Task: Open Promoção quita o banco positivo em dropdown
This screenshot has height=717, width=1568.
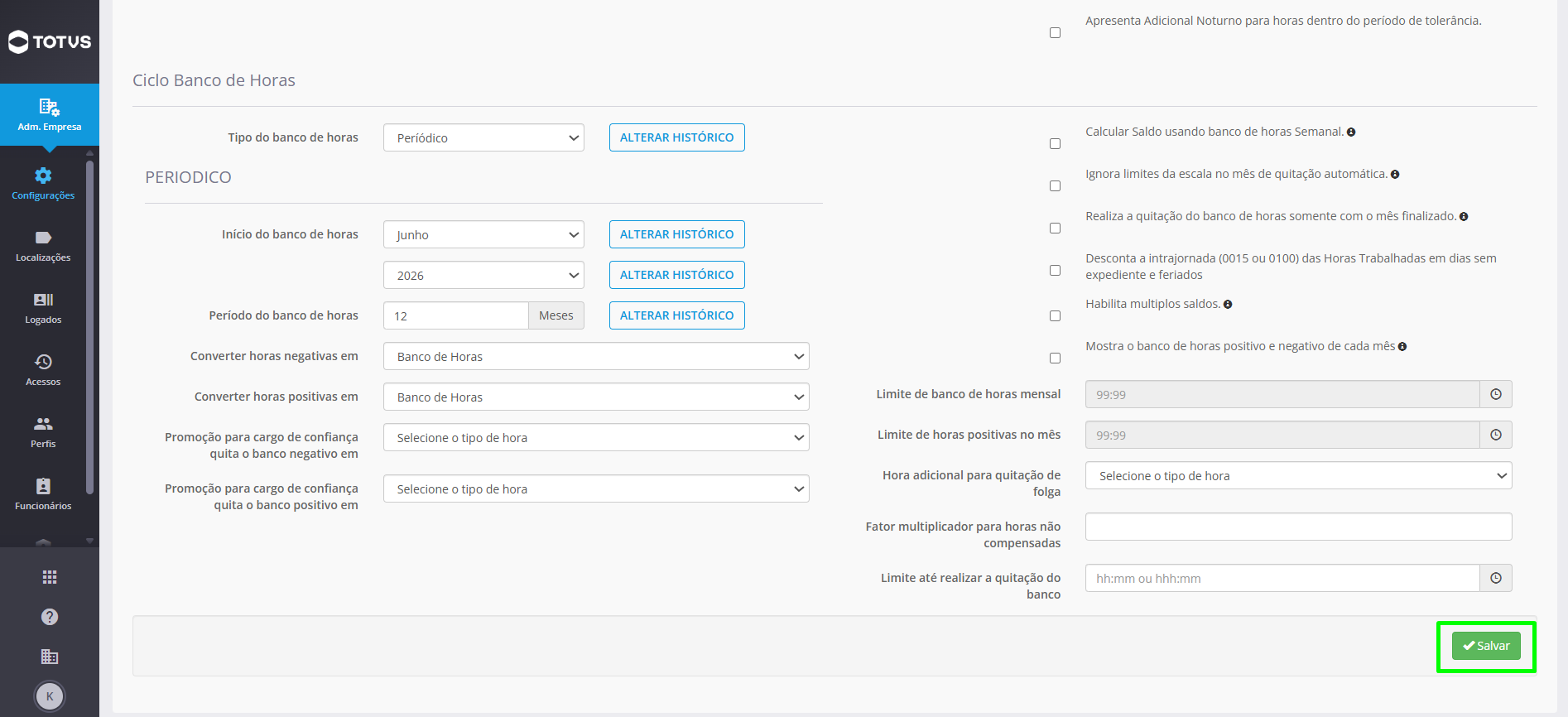Action: 596,488
